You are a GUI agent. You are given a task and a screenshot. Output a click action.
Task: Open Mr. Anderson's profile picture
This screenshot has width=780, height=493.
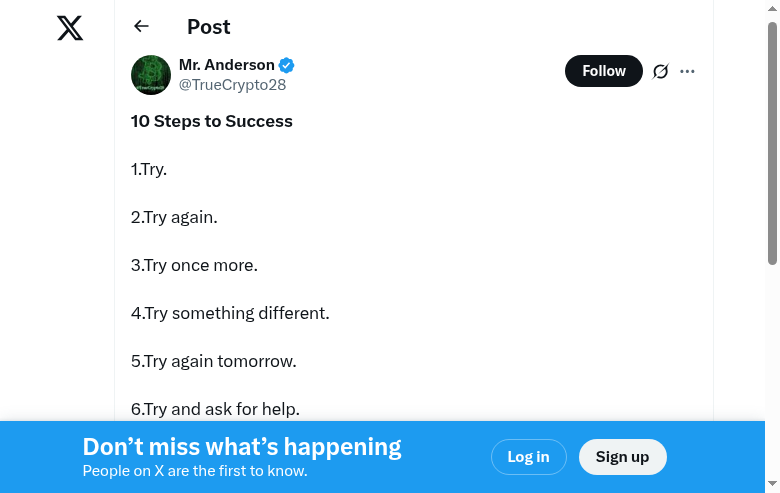151,75
